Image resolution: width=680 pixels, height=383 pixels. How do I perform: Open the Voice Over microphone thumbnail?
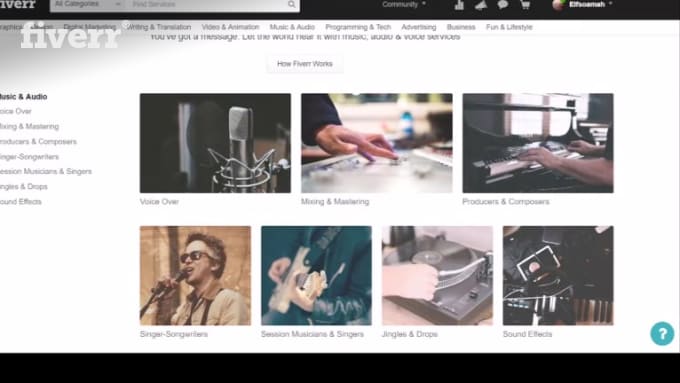pos(215,143)
